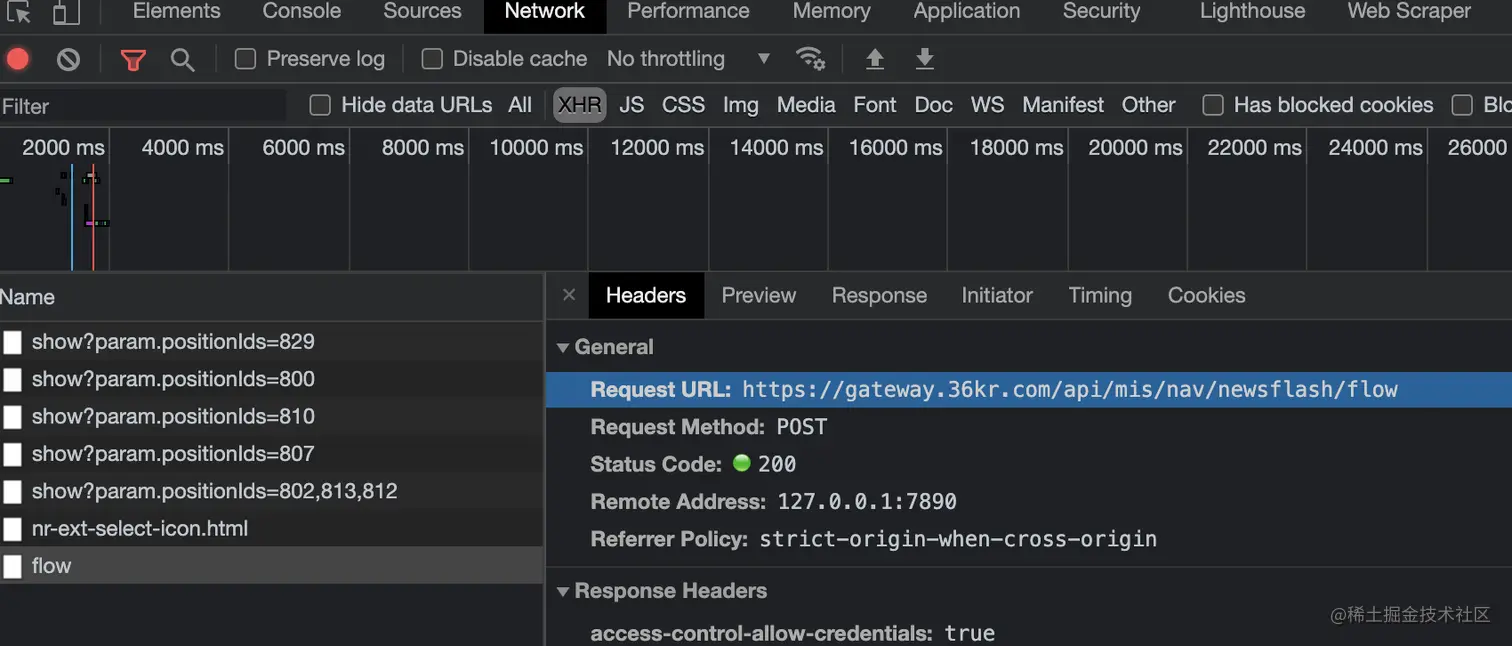Open the Preview detail tab
The height and width of the screenshot is (646, 1512).
pyautogui.click(x=758, y=295)
